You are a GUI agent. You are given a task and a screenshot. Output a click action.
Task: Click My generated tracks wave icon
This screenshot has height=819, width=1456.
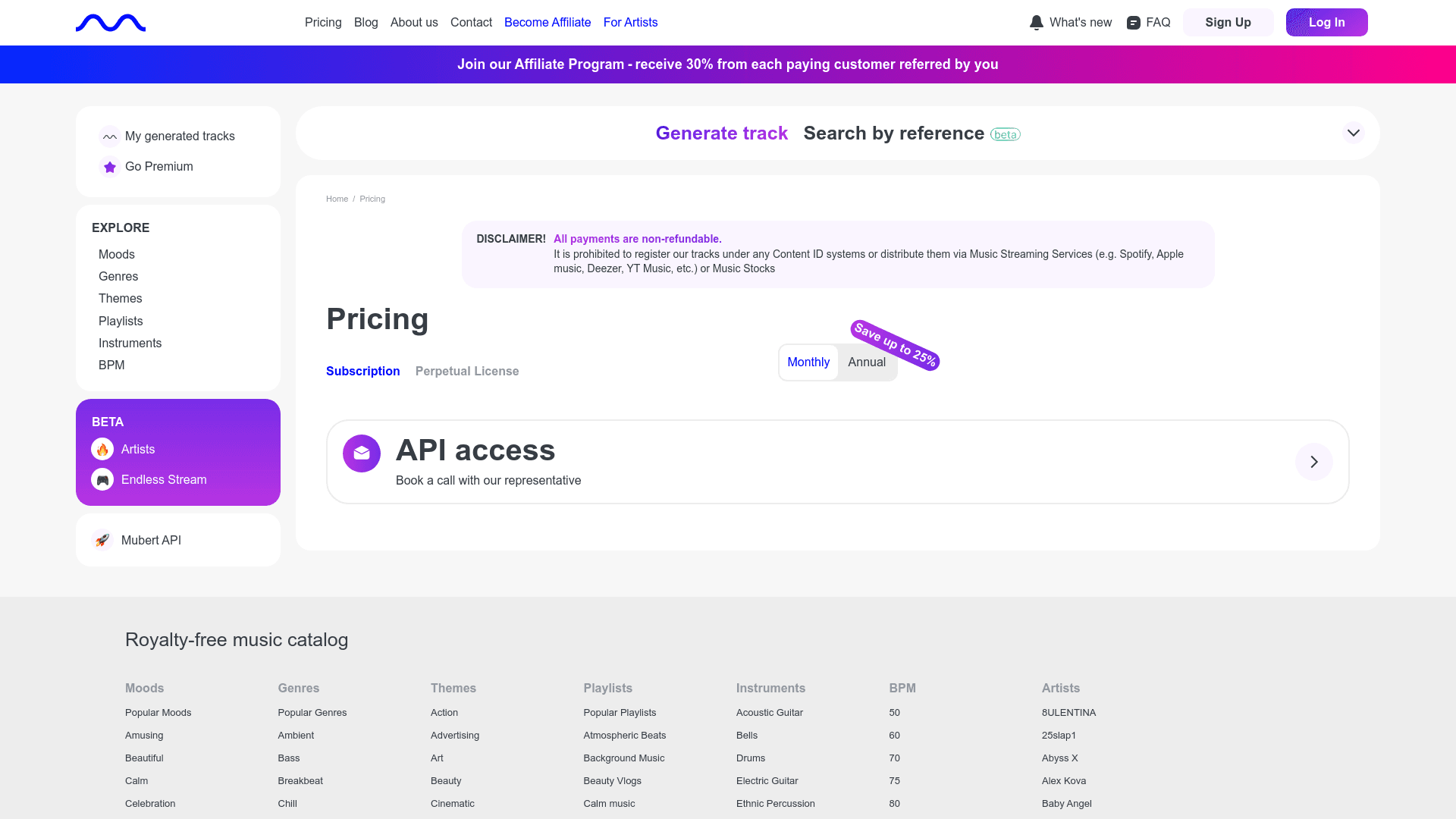110,136
